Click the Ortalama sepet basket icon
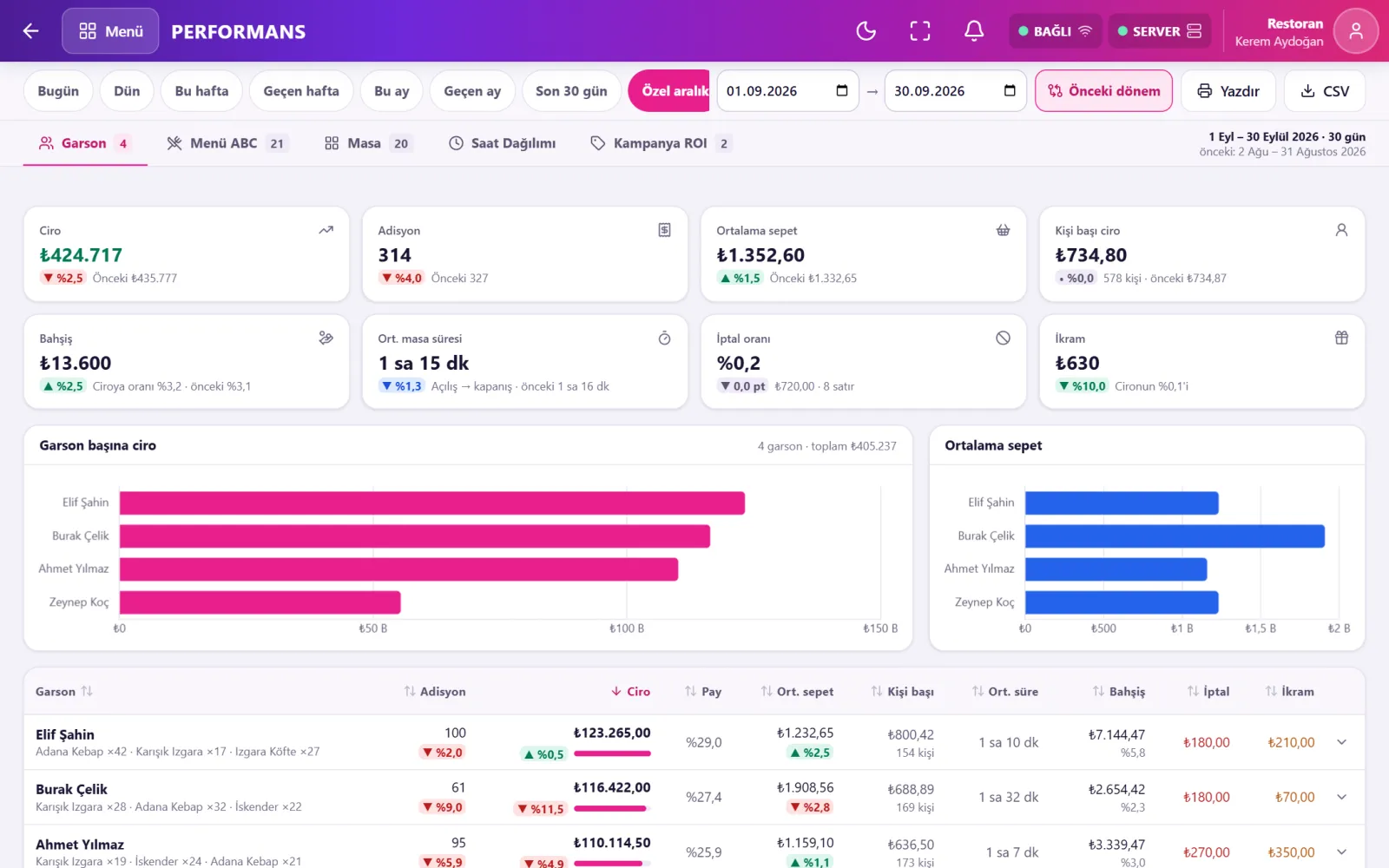 [1003, 230]
